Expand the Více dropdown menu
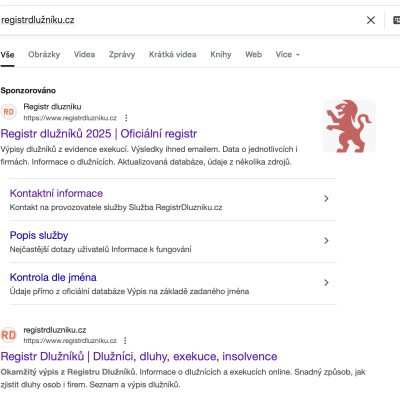Screen dimensions: 400x400 (x=287, y=54)
